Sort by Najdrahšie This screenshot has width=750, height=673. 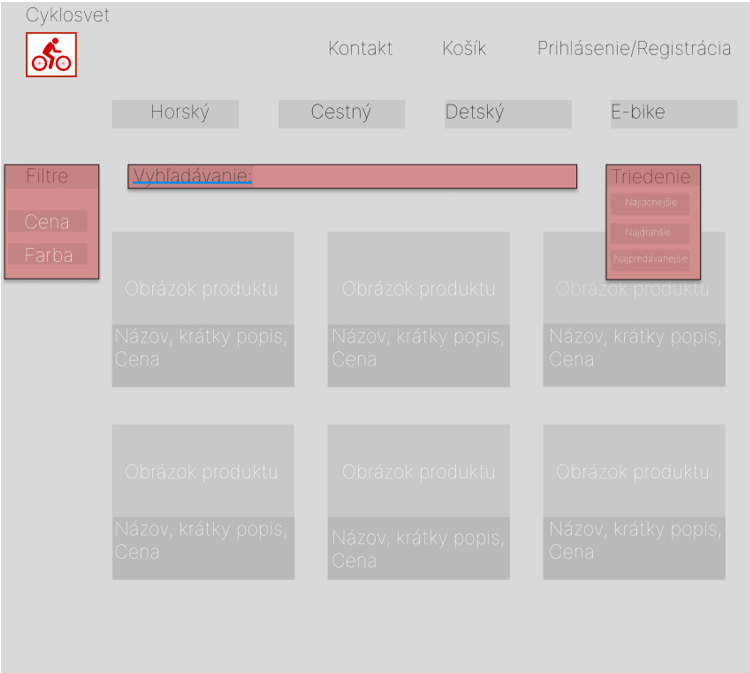650,233
